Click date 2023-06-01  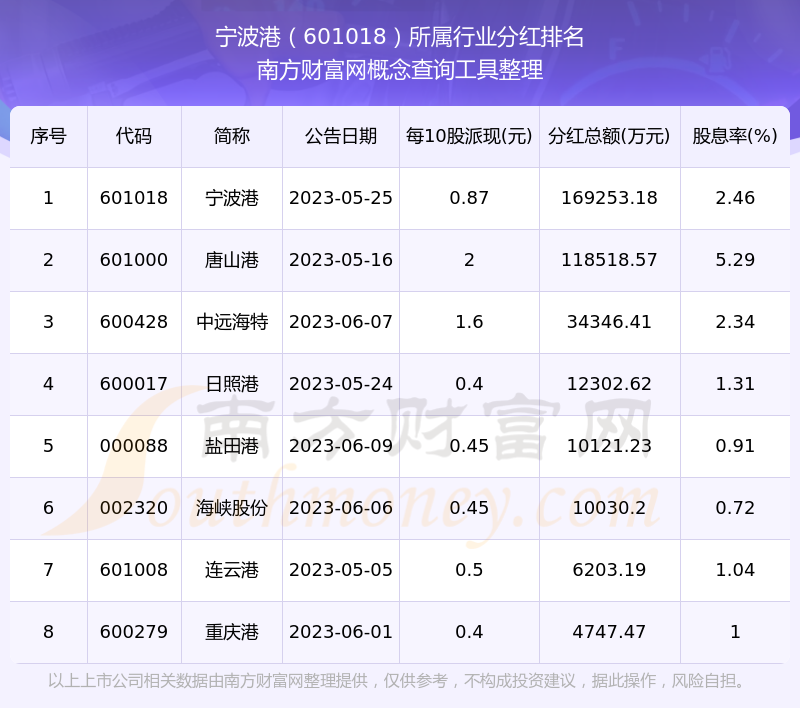point(341,632)
